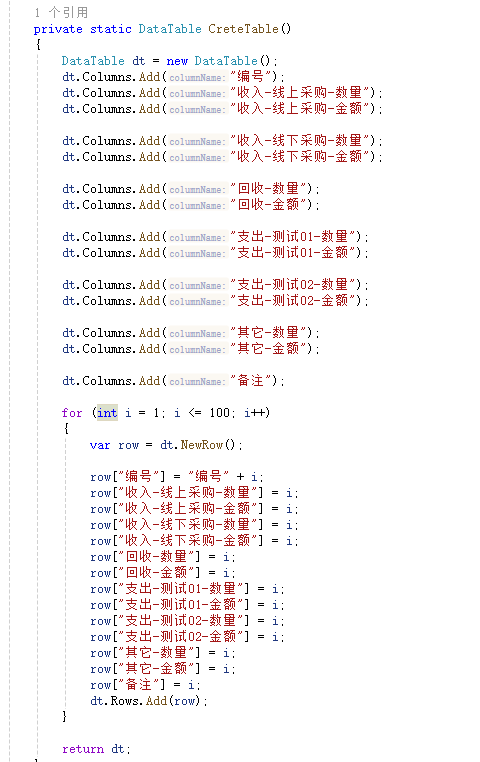Click the "new DataTable()" declaration line
Viewport: 480px width, 762px height.
coord(170,61)
